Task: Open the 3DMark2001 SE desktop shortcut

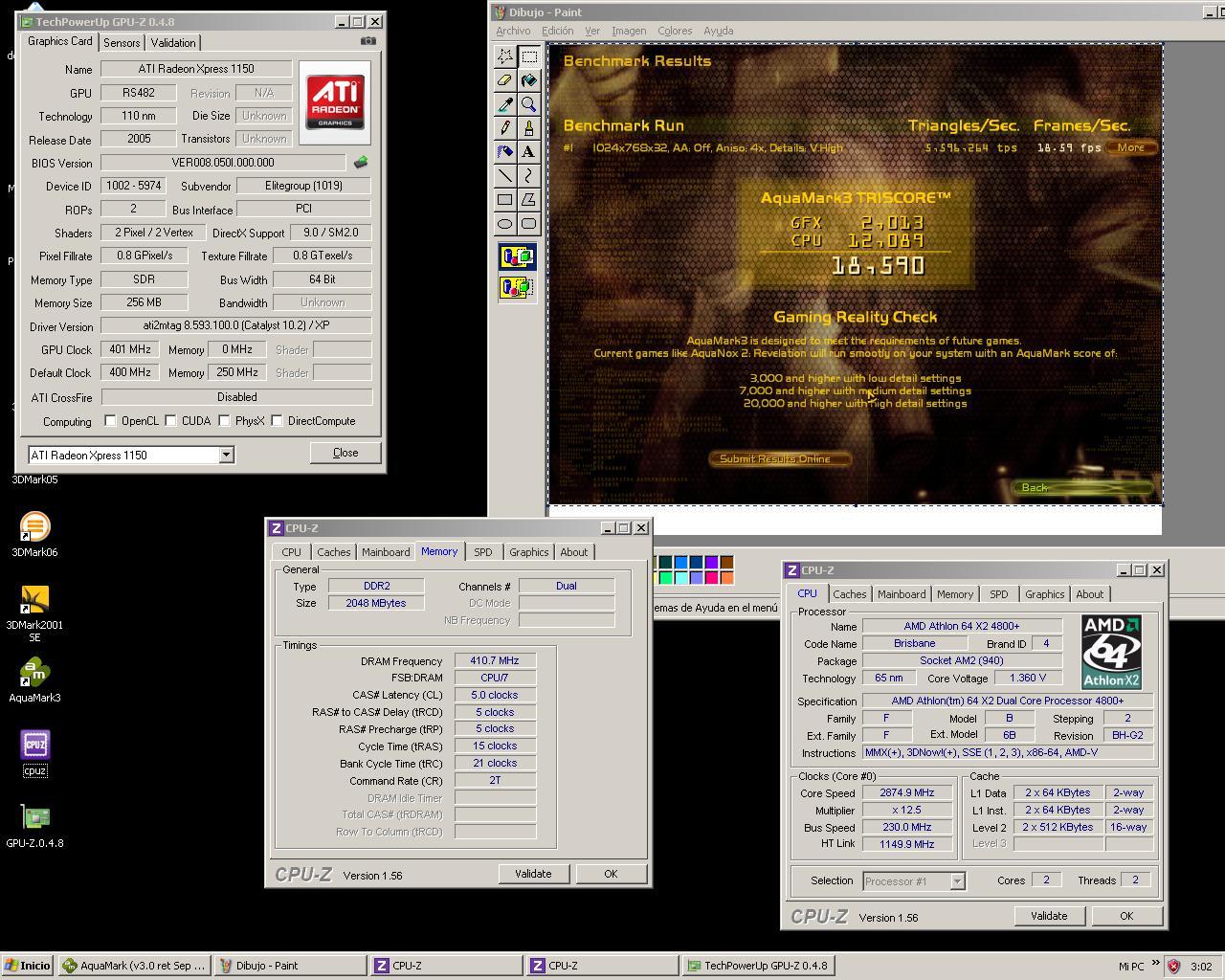Action: tap(34, 613)
